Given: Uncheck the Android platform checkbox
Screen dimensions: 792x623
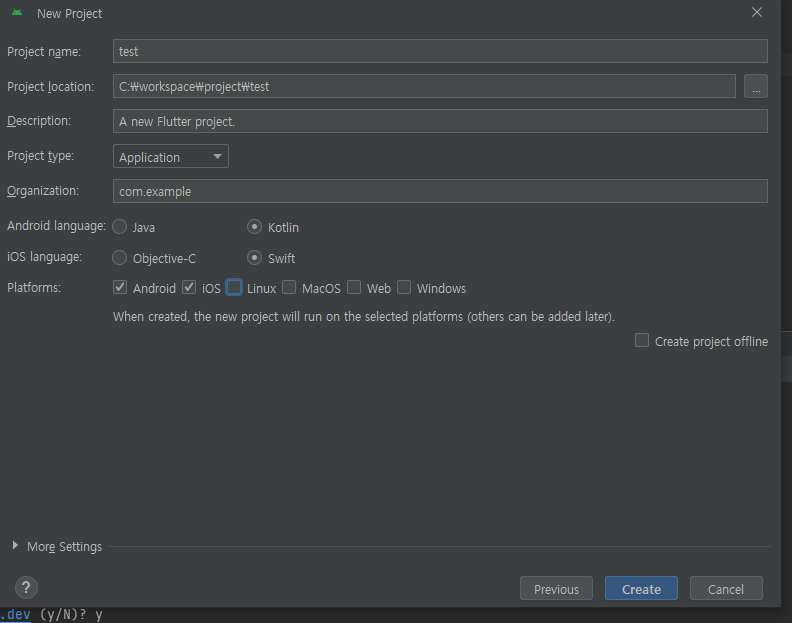Looking at the screenshot, I should (120, 287).
